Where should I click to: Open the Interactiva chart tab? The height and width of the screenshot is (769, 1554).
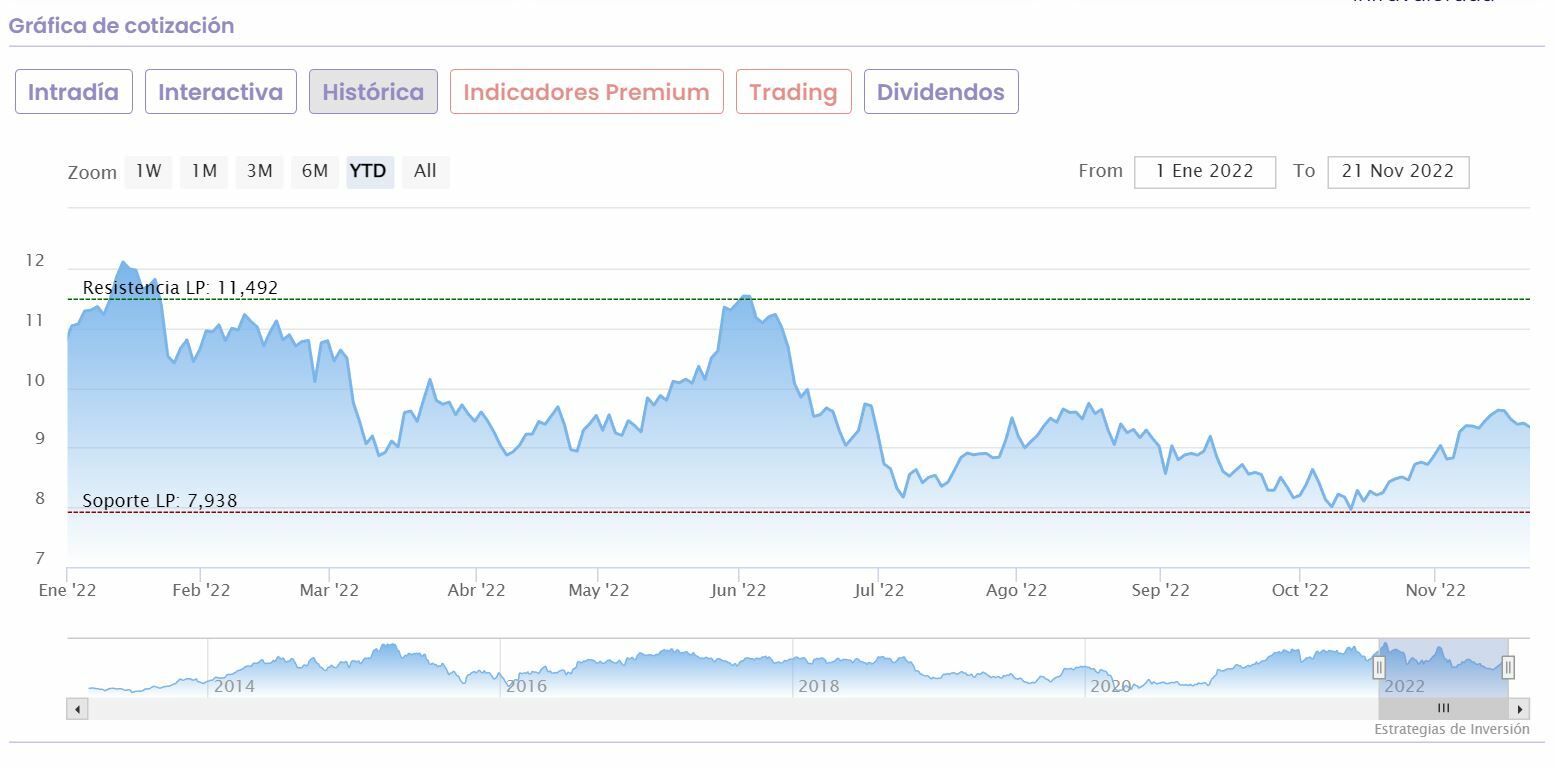(220, 92)
